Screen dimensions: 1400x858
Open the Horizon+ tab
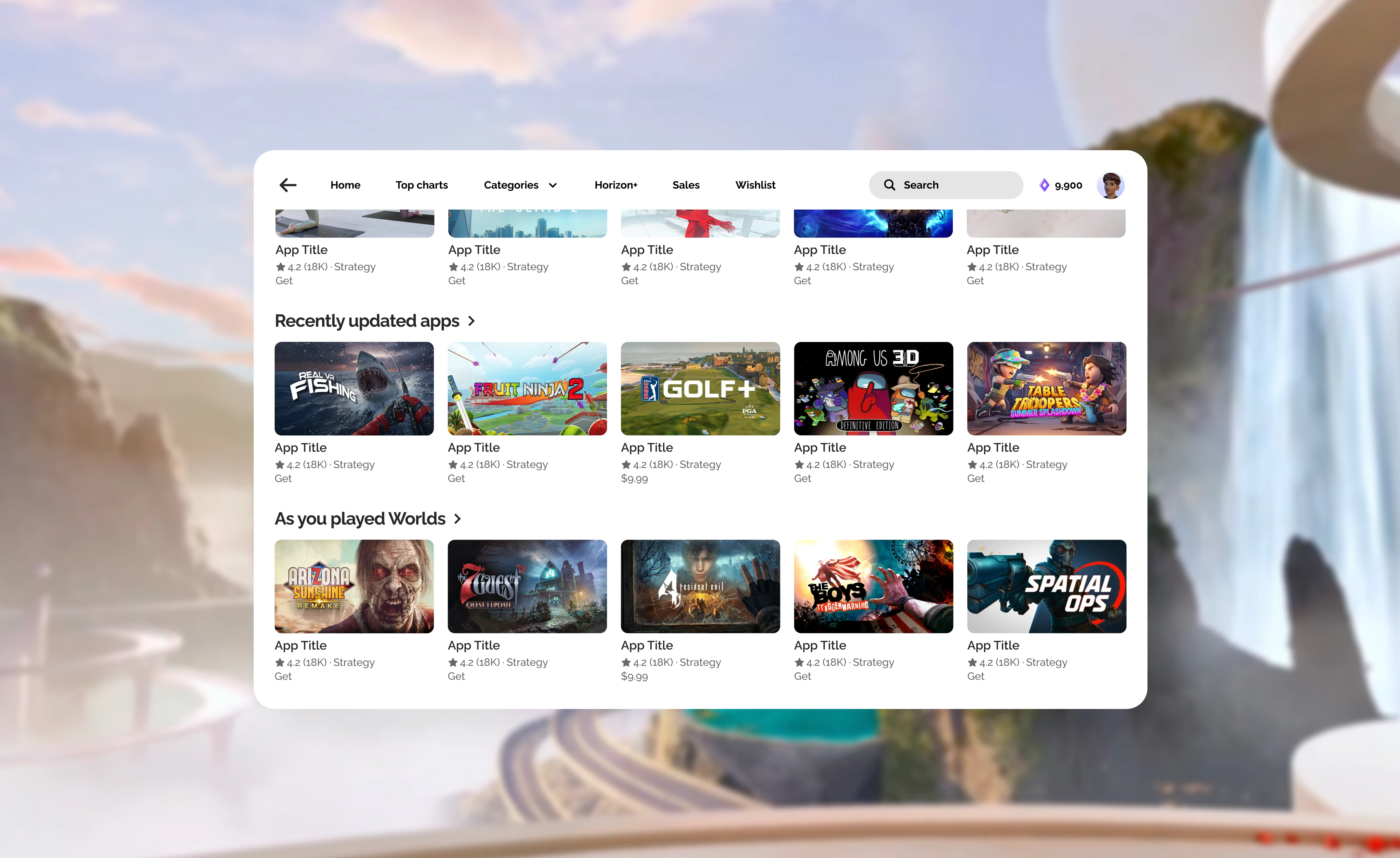pos(616,185)
